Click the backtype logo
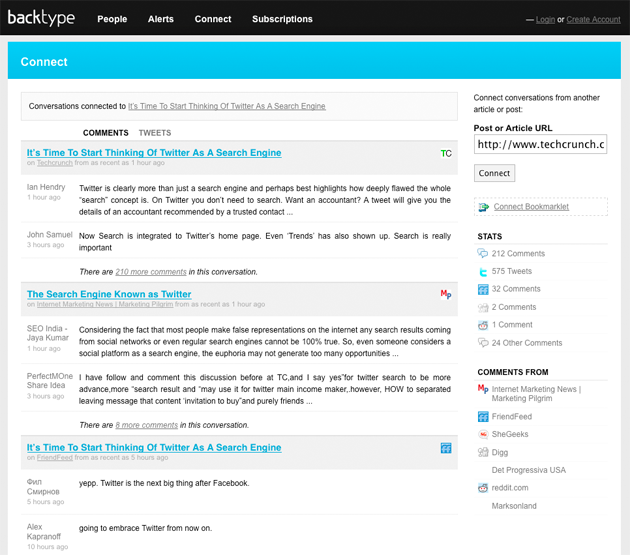This screenshot has height=555, width=630. coord(41,18)
